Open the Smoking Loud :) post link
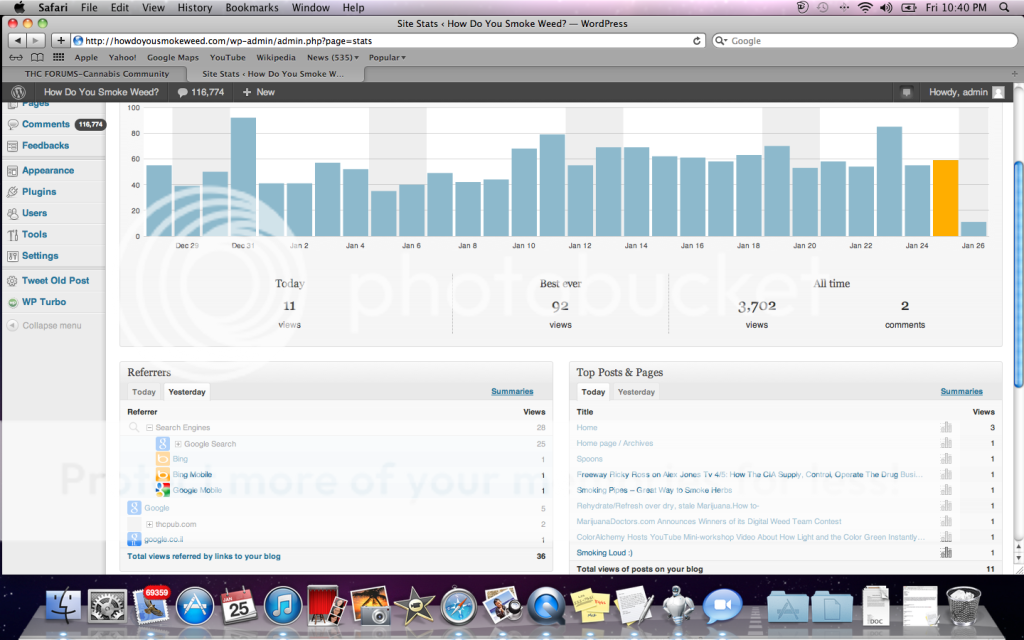 (604, 552)
